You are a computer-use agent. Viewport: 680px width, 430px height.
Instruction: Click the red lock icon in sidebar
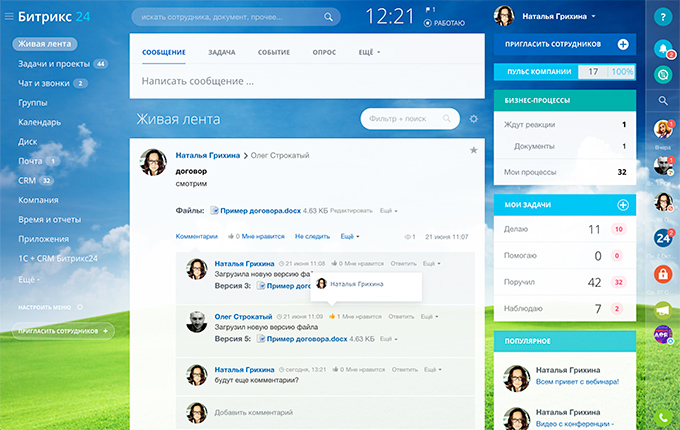(x=662, y=273)
